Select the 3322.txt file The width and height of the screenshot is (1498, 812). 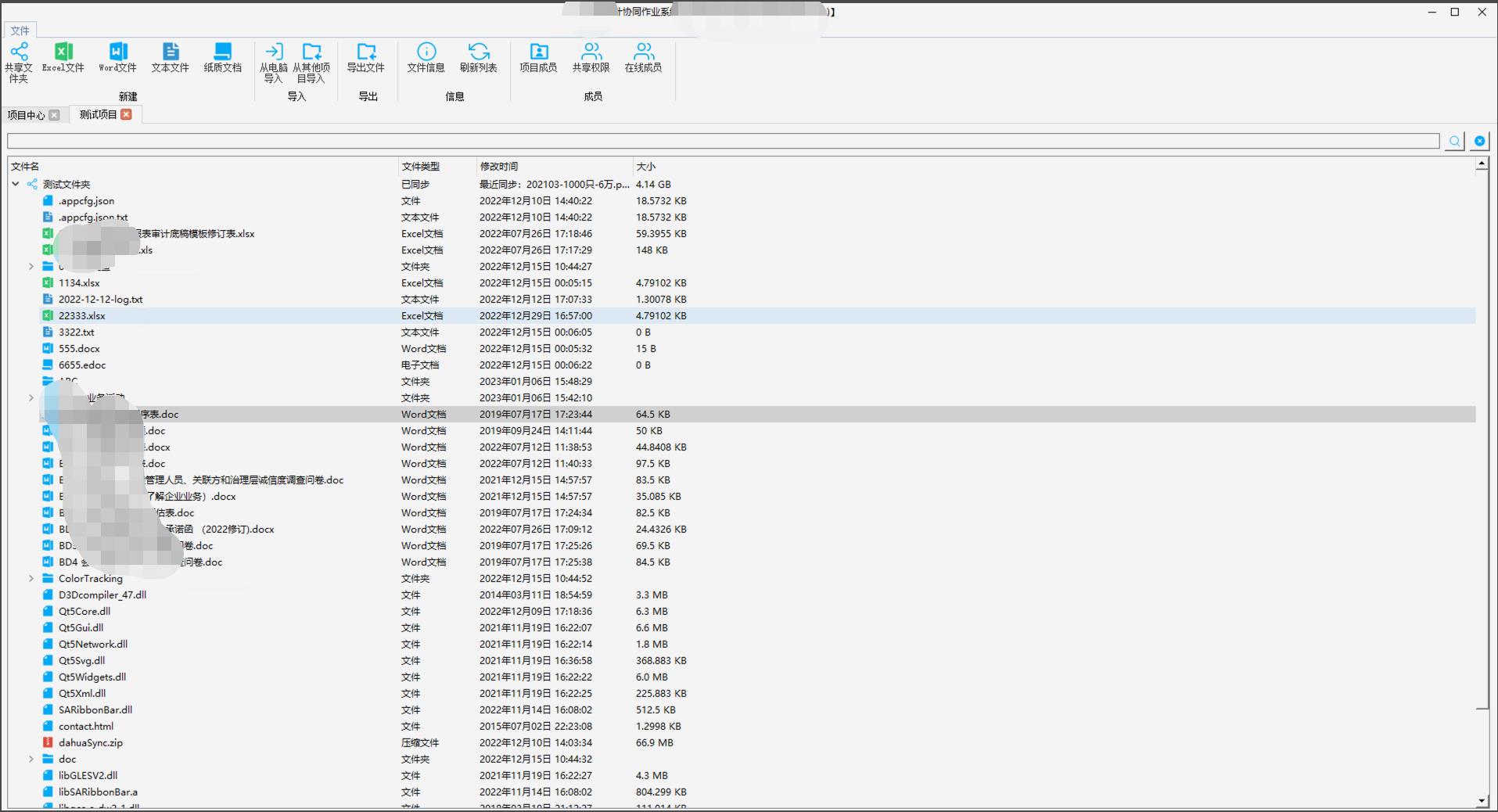coord(76,332)
